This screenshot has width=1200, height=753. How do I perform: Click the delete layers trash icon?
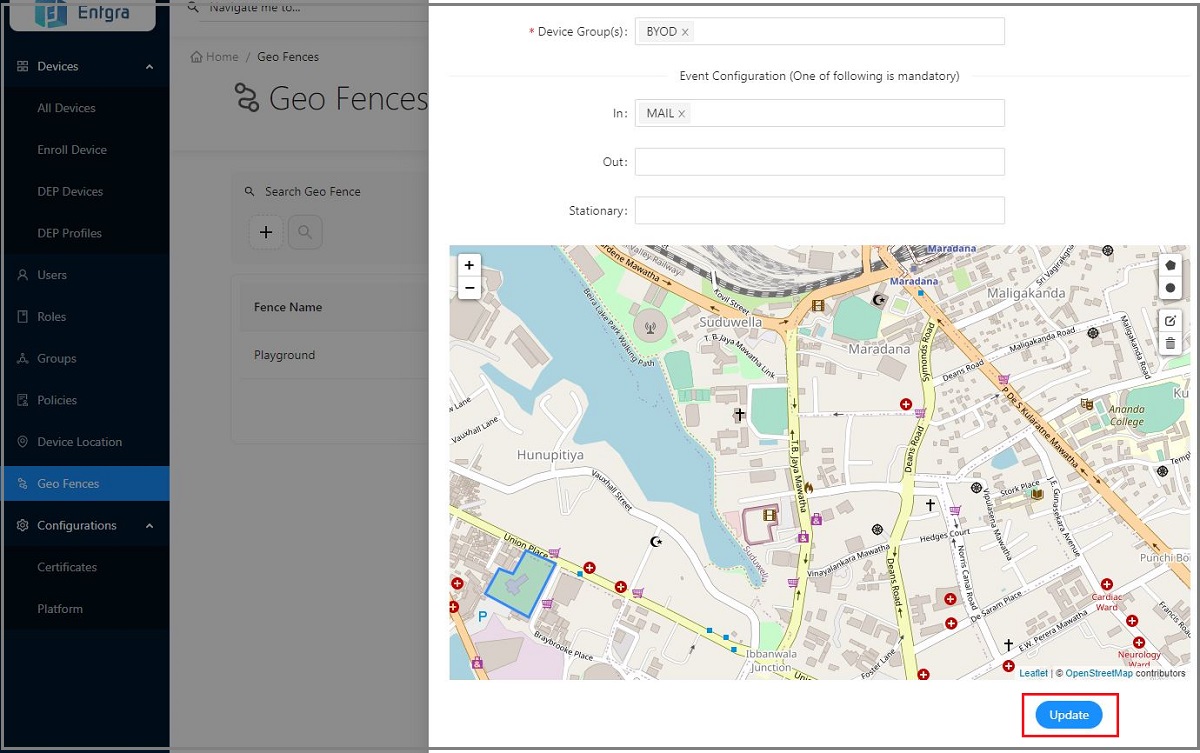(x=1171, y=344)
